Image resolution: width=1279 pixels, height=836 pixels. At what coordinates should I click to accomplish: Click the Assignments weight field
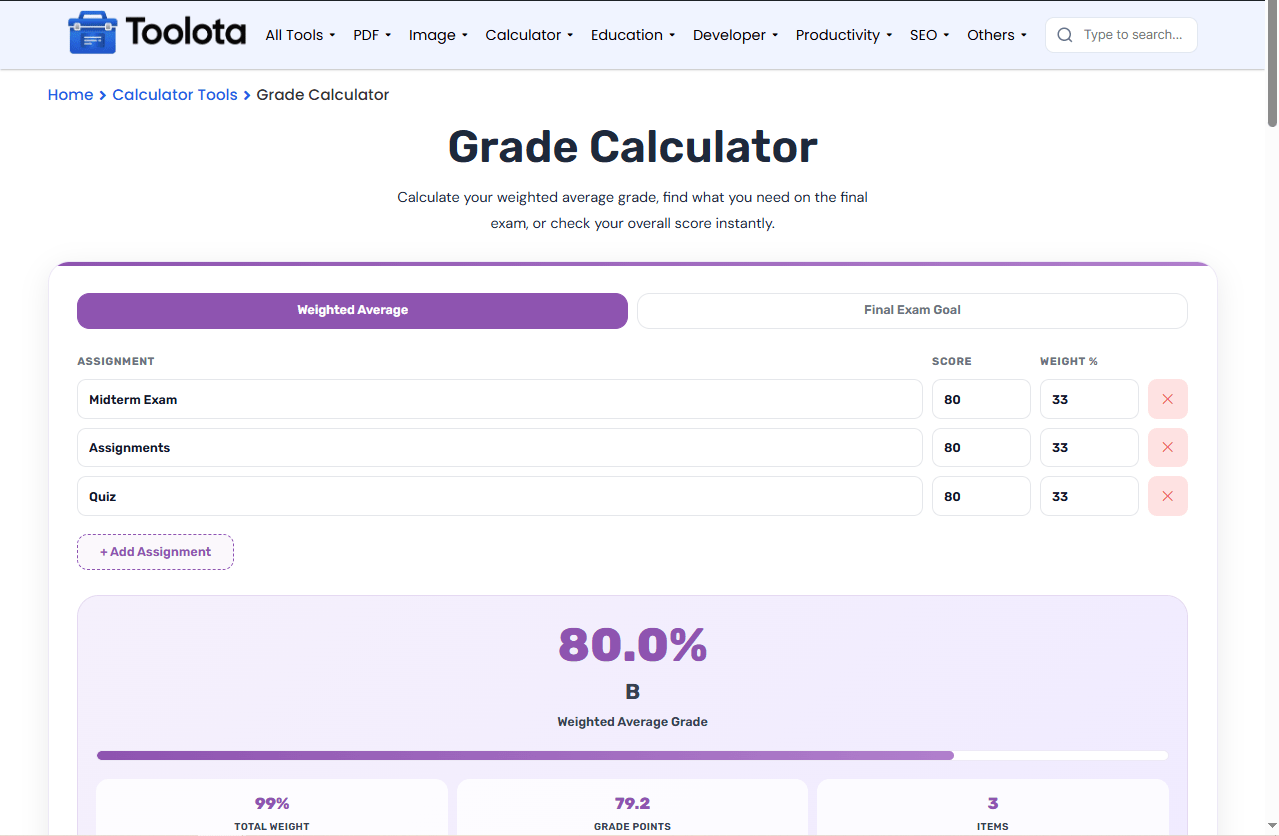click(1089, 448)
